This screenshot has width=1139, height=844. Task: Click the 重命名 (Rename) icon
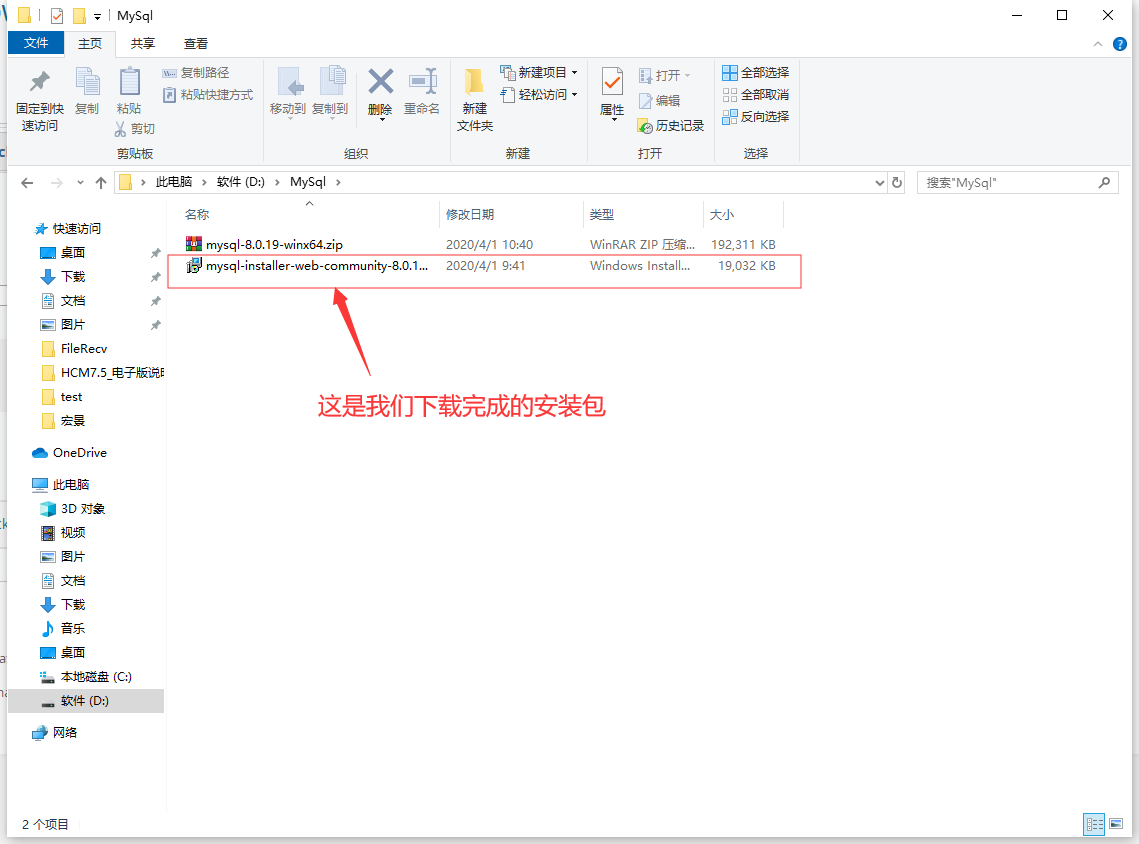(422, 90)
